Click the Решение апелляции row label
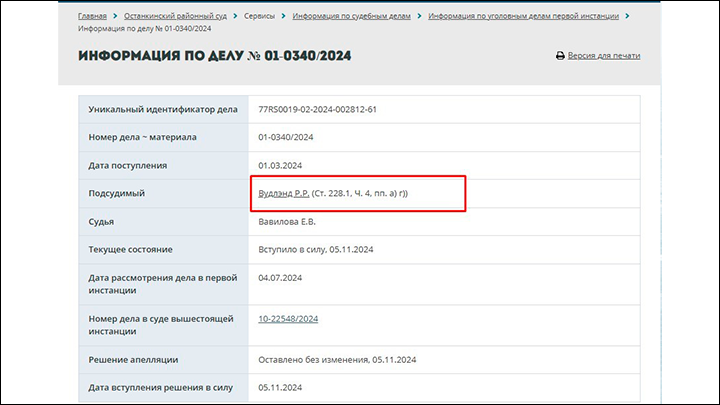 [x=133, y=360]
